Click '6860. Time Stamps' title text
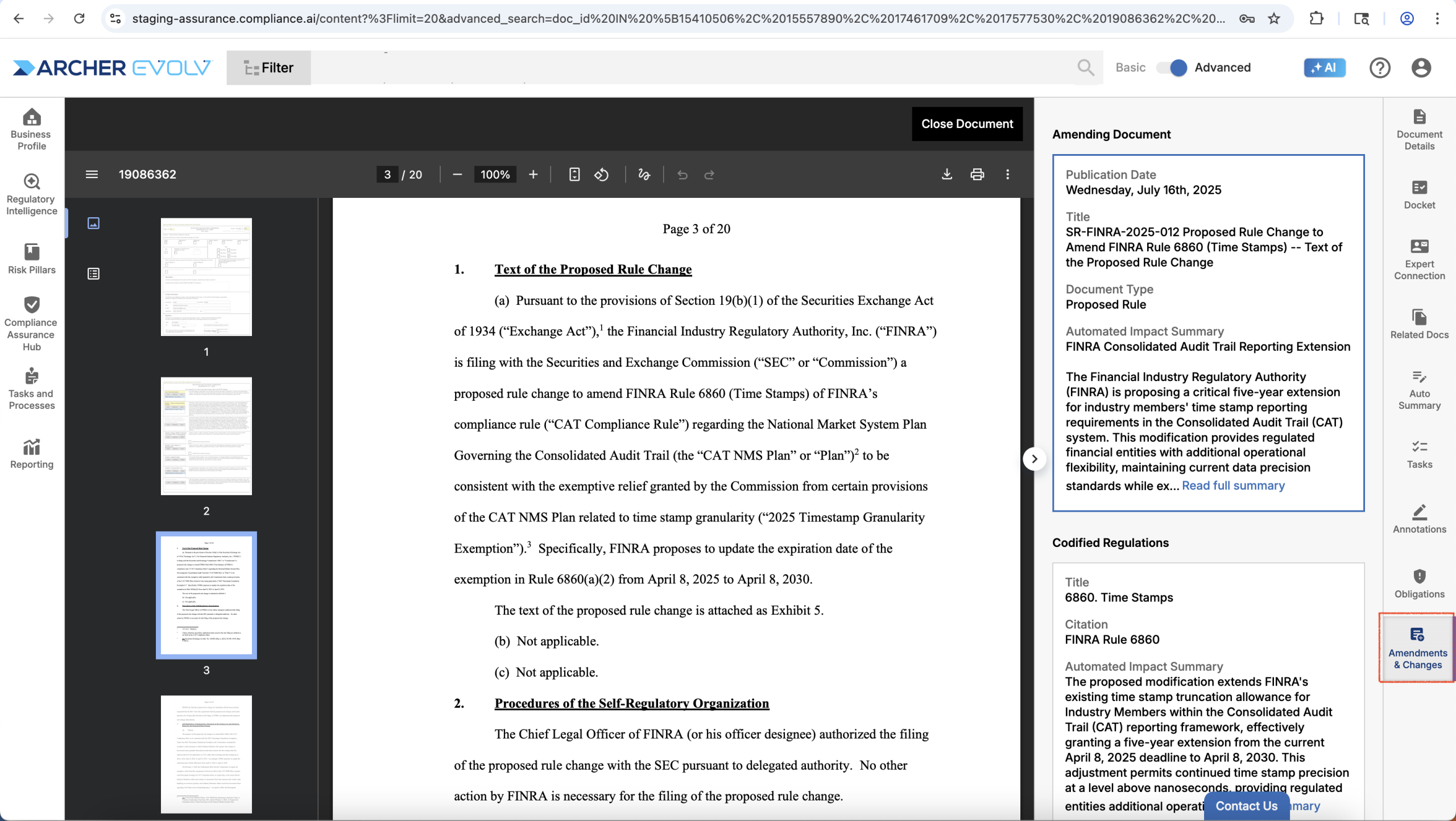 click(1119, 598)
